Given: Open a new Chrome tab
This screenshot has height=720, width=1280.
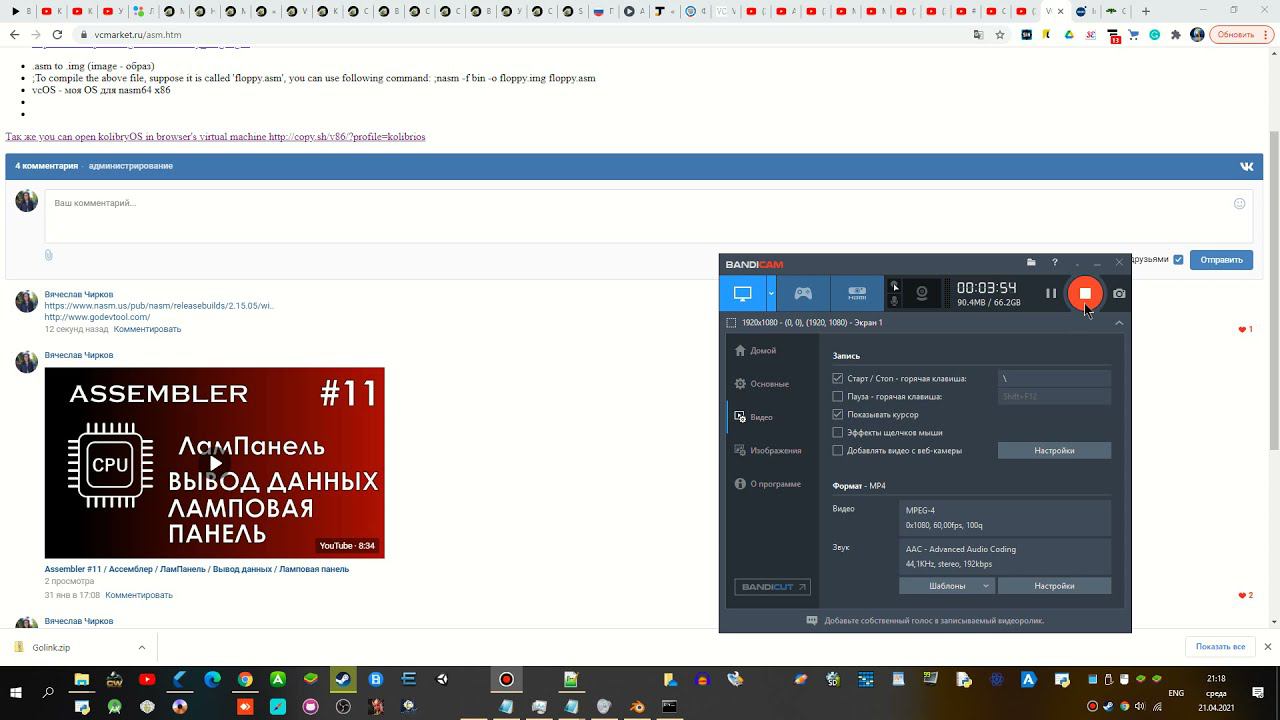Looking at the screenshot, I should click(1146, 12).
